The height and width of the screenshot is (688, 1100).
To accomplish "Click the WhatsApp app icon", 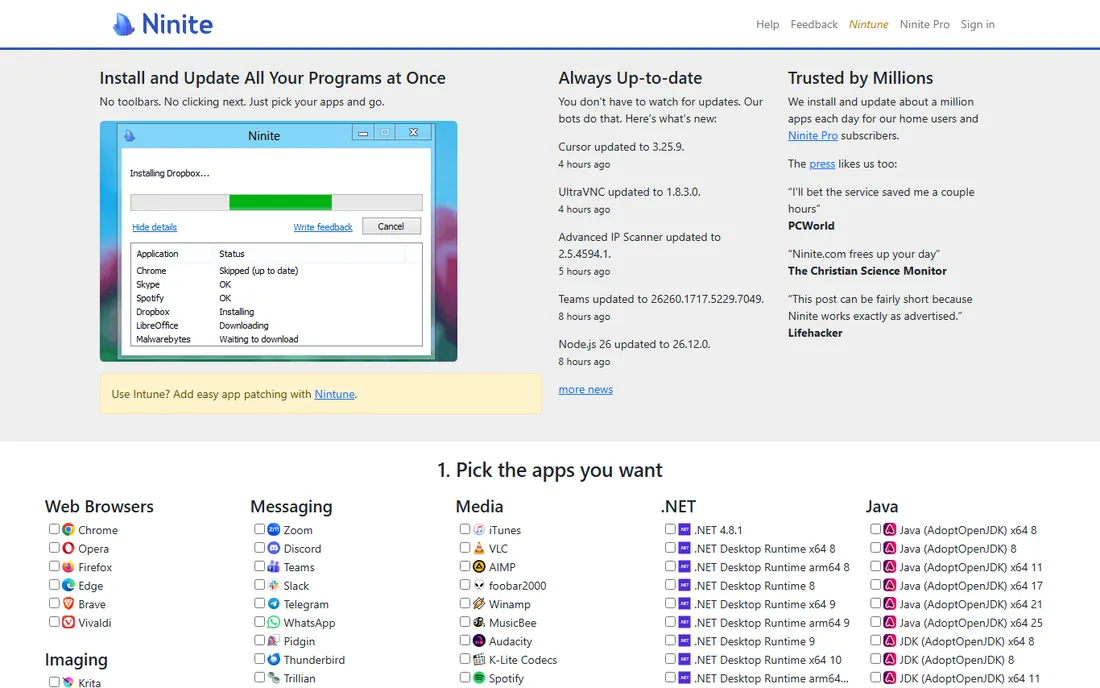I will (274, 622).
